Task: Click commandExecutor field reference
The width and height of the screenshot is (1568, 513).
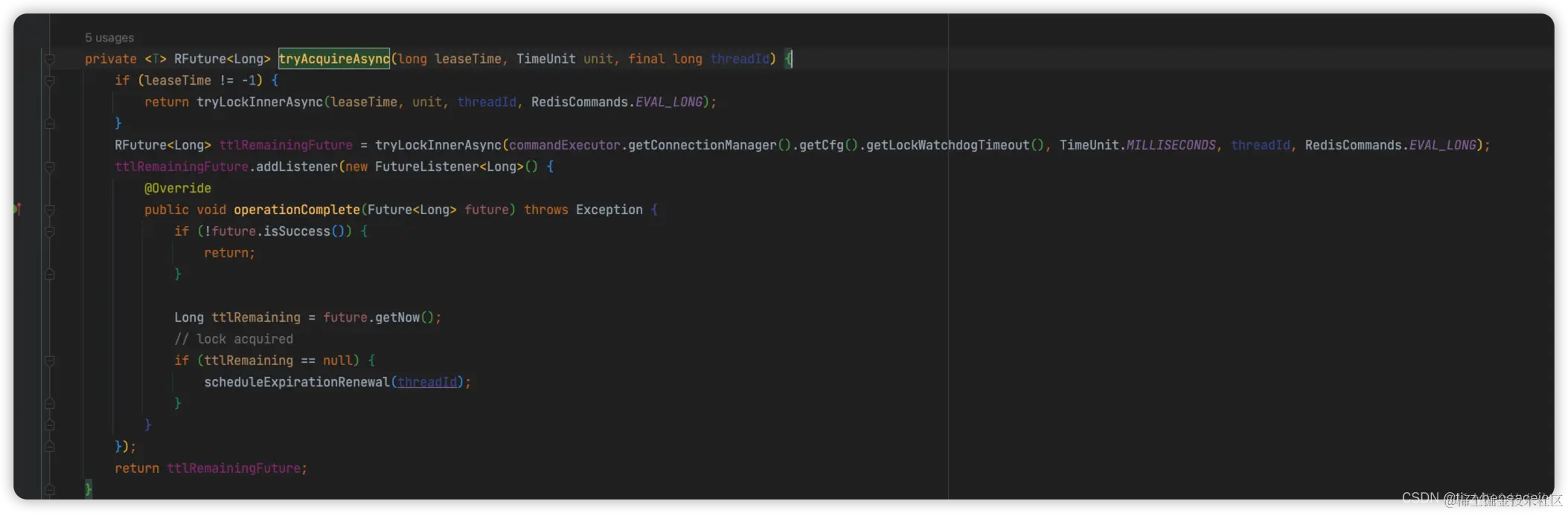Action: 565,145
